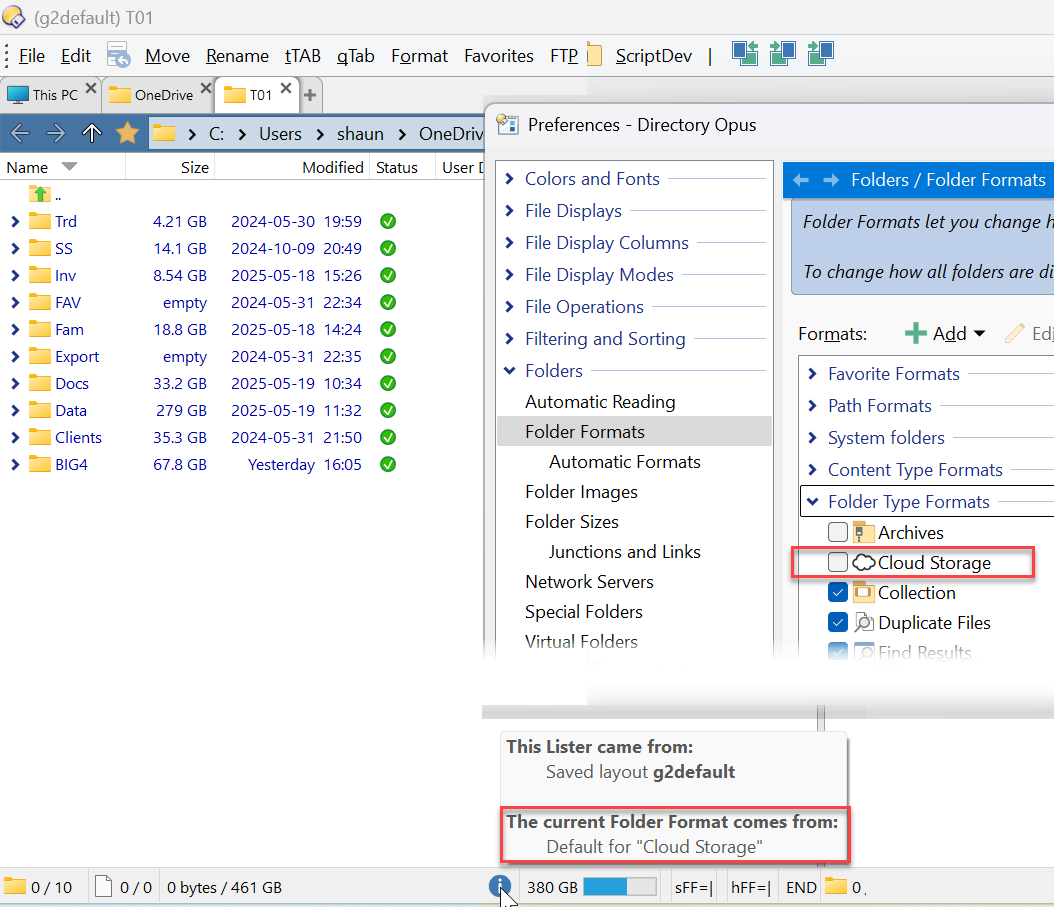Navigate back with the left arrow
This screenshot has width=1054, height=907.
[x=20, y=133]
